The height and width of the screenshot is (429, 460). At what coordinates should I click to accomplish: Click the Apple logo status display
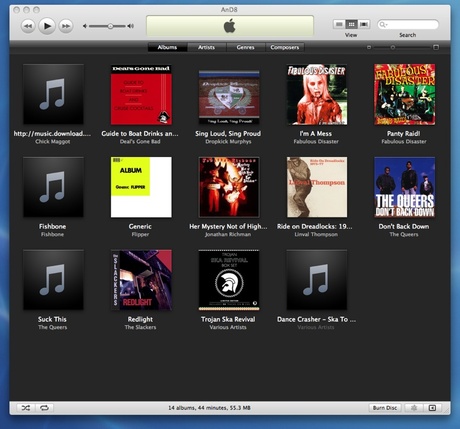pyautogui.click(x=230, y=26)
